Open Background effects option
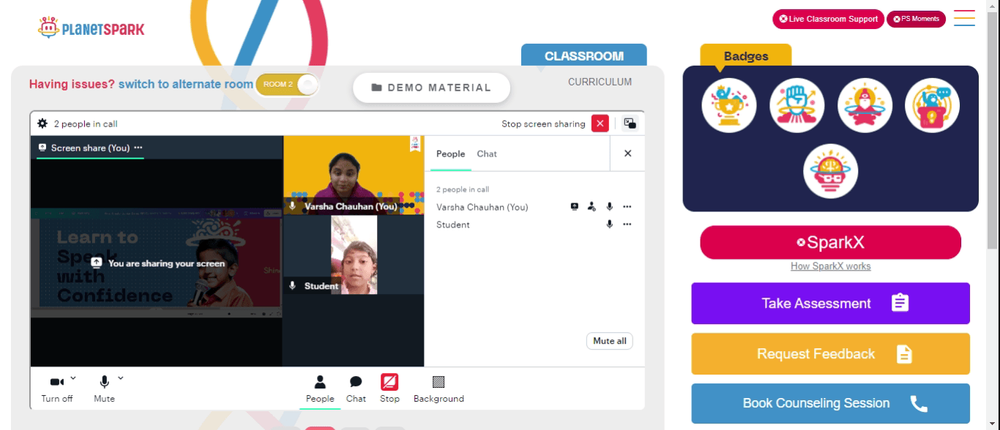 (x=439, y=389)
